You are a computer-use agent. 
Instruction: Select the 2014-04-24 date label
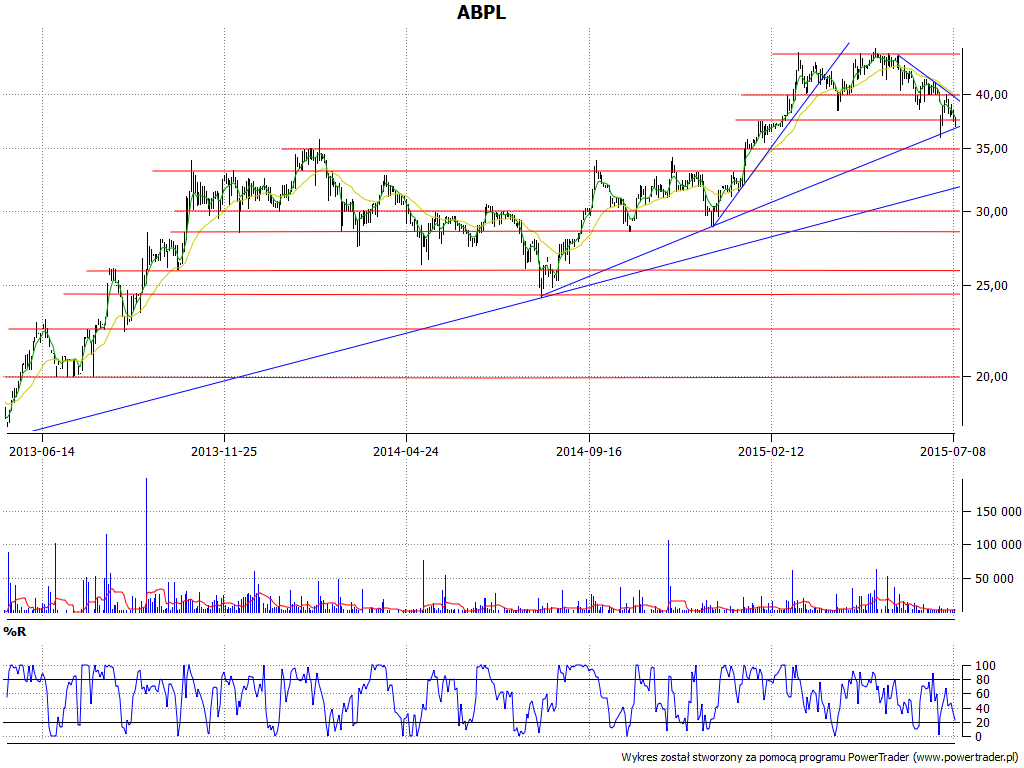[x=406, y=452]
